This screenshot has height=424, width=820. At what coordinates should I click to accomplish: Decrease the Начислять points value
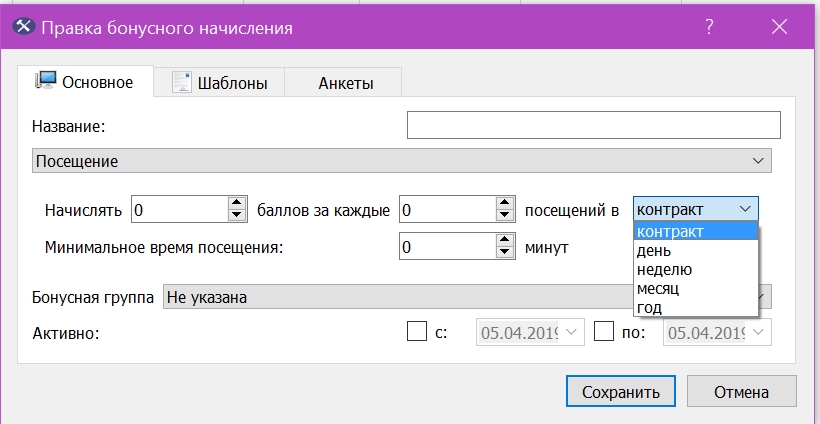pyautogui.click(x=237, y=215)
